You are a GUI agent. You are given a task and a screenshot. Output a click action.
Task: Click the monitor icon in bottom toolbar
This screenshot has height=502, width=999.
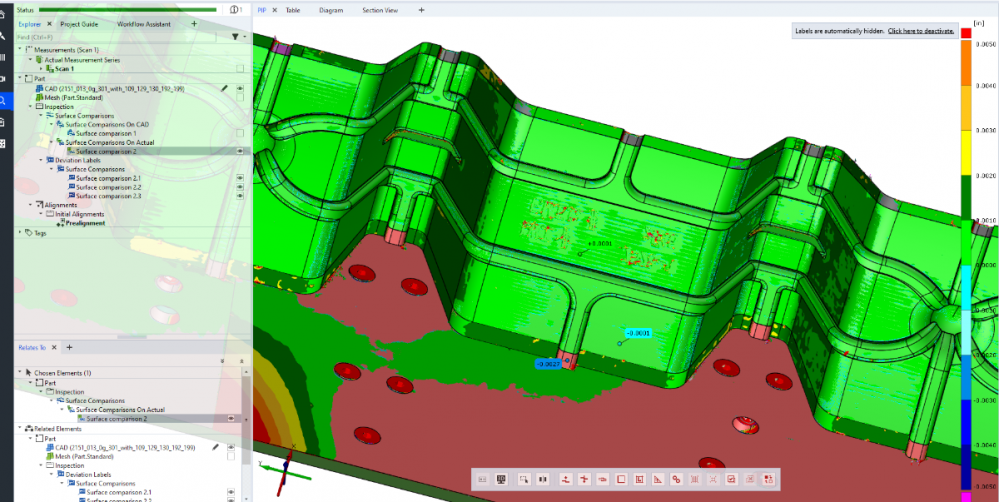click(500, 480)
